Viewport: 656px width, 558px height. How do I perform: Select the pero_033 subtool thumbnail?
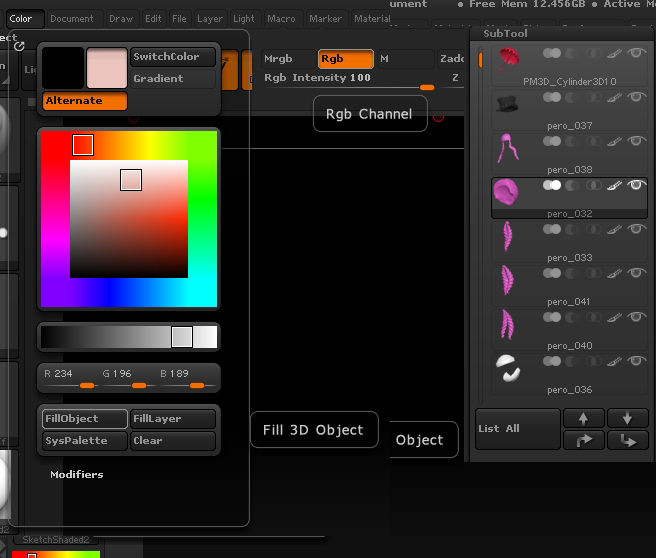[x=507, y=236]
